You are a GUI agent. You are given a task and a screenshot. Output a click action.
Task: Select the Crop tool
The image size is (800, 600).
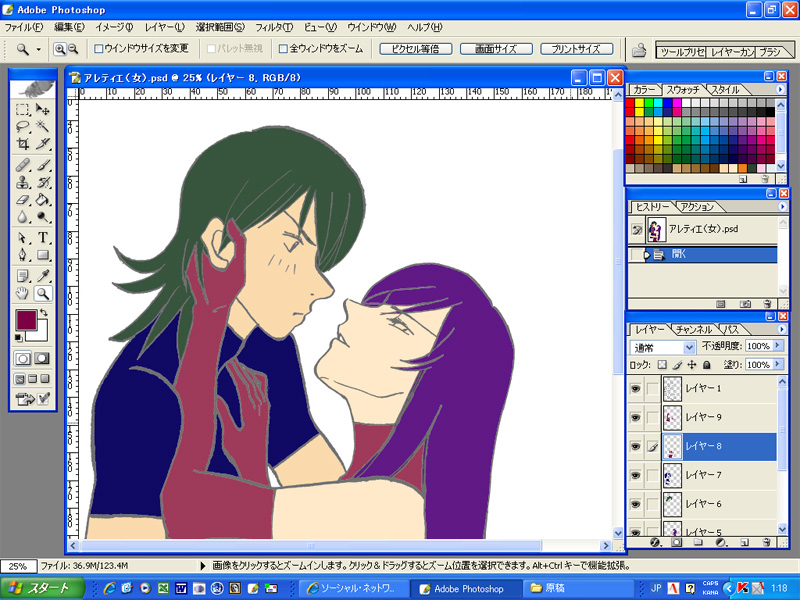(22, 144)
